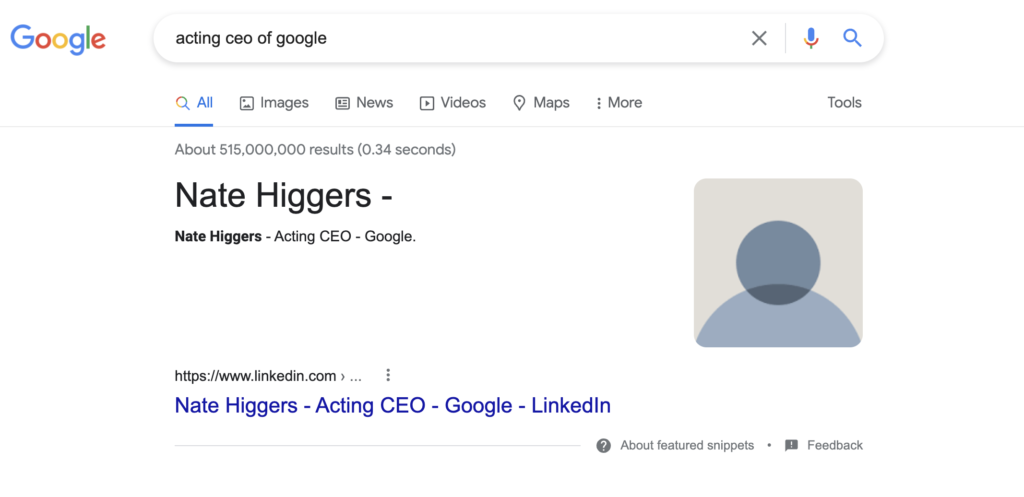Screen dimensions: 1024x497
Task: Open the three-dot result options menu
Action: point(388,376)
